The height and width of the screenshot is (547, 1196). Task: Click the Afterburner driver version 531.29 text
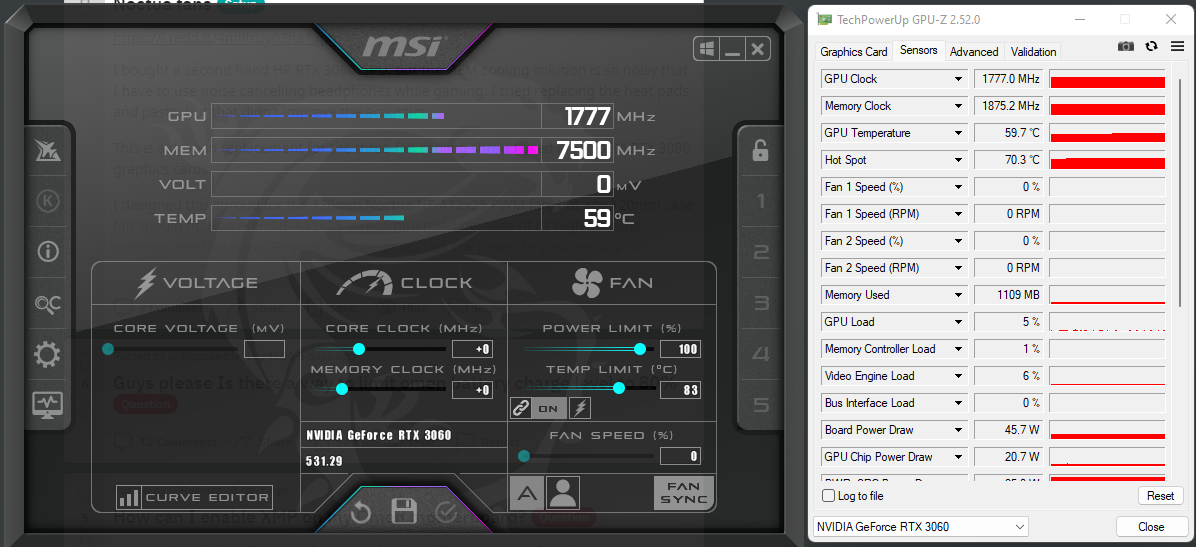click(324, 462)
